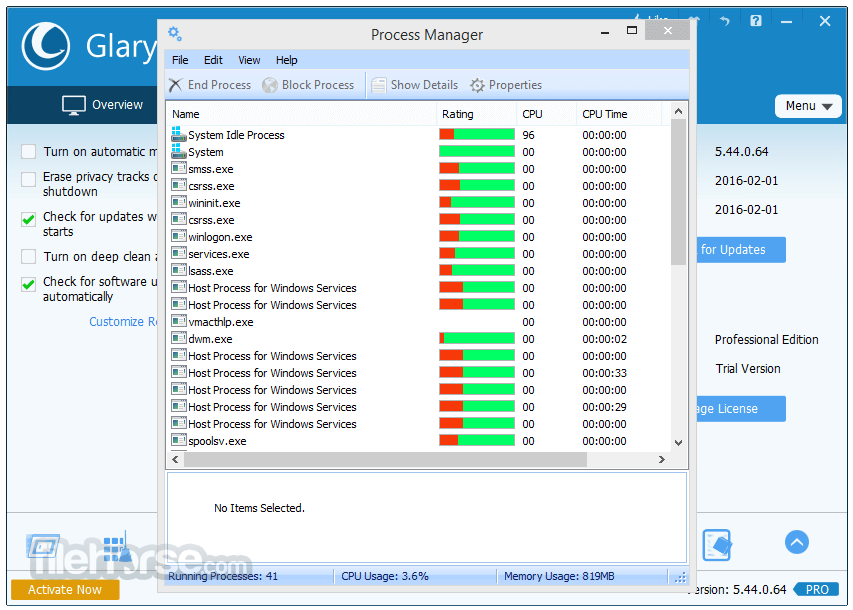
Task: Click the Running Processes: 41 status entry
Action: [x=223, y=576]
